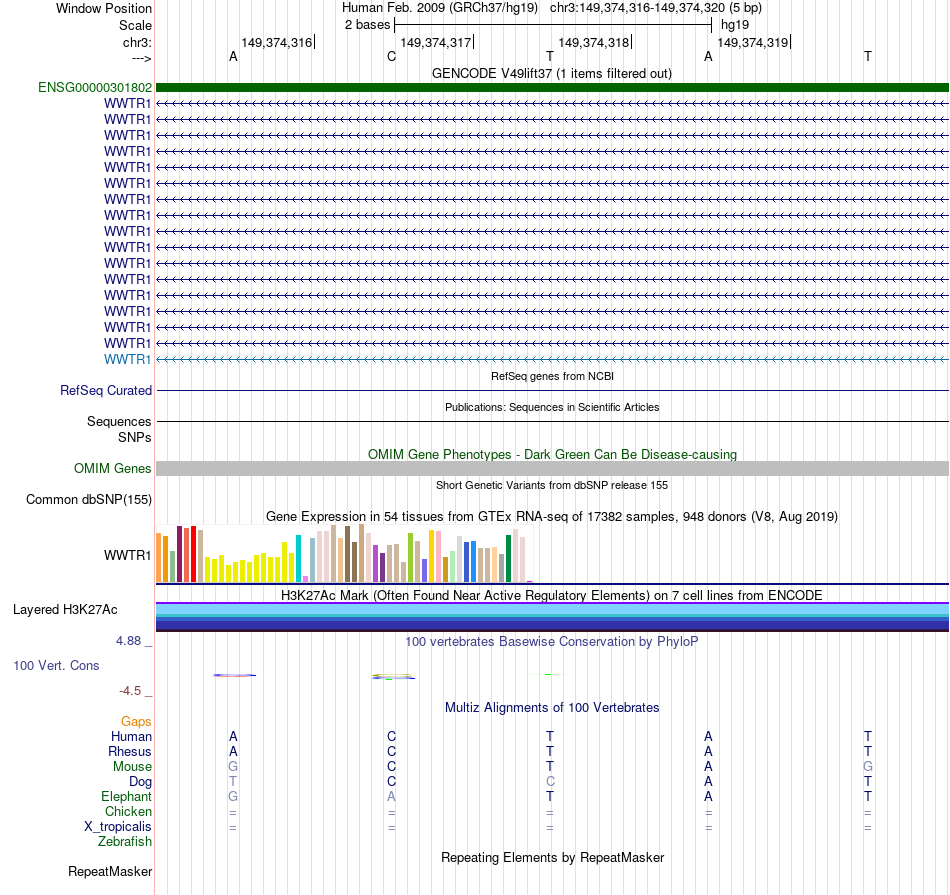Open Repeating Elements by RepeatMasker title
The image size is (950, 895).
click(x=552, y=857)
